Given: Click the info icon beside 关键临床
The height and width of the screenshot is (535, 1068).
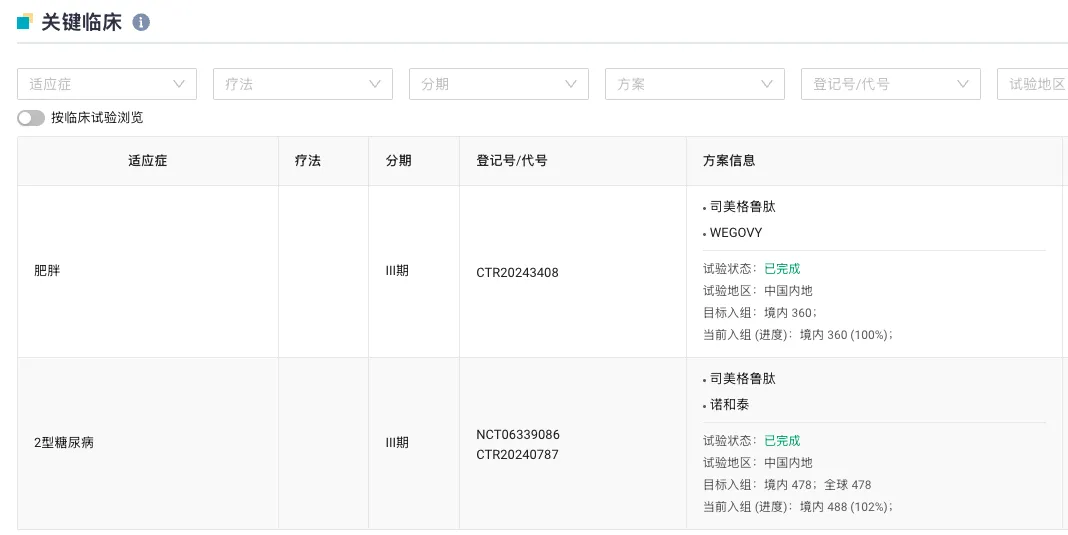Looking at the screenshot, I should [x=141, y=22].
